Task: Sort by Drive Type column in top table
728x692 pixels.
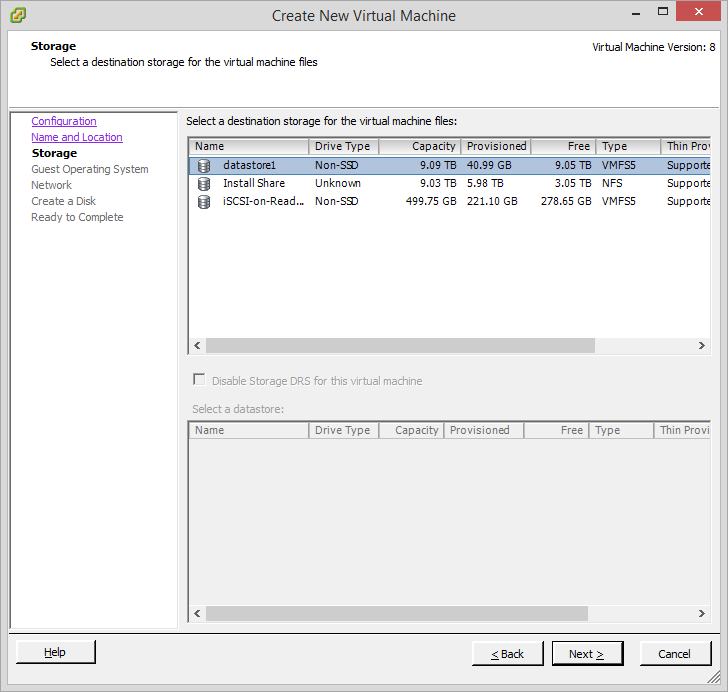Action: pos(343,146)
